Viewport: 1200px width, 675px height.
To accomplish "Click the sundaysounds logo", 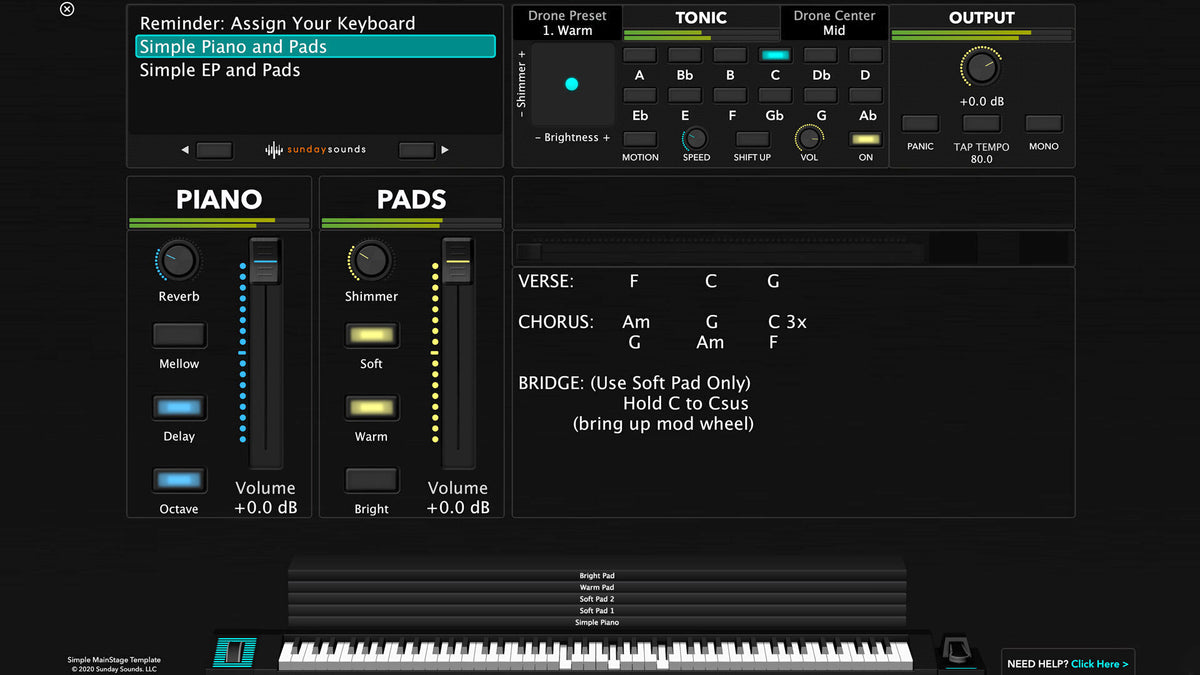I will pos(315,149).
